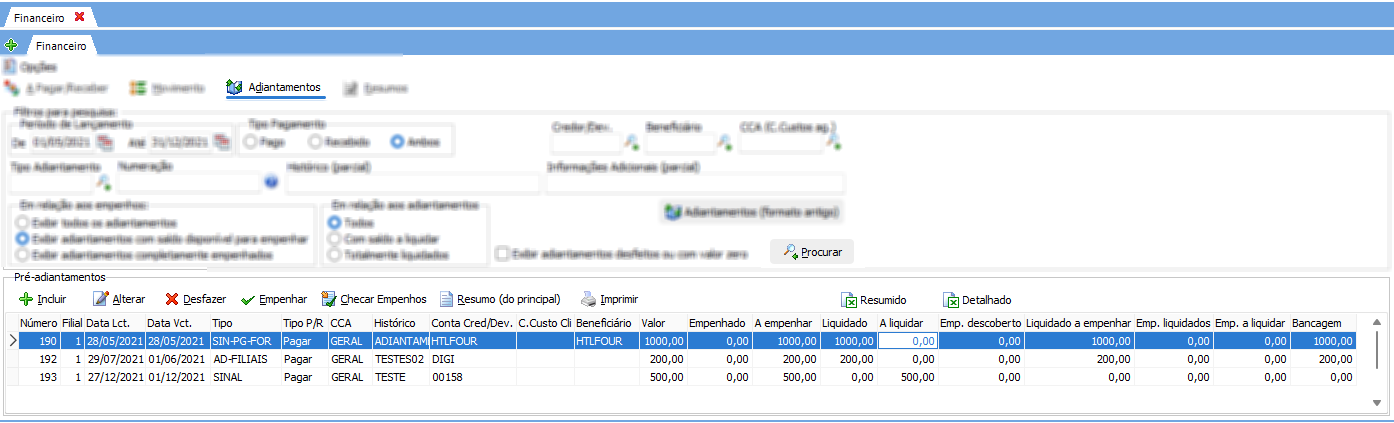
Task: Click the Numeração help icon
Action: (271, 182)
